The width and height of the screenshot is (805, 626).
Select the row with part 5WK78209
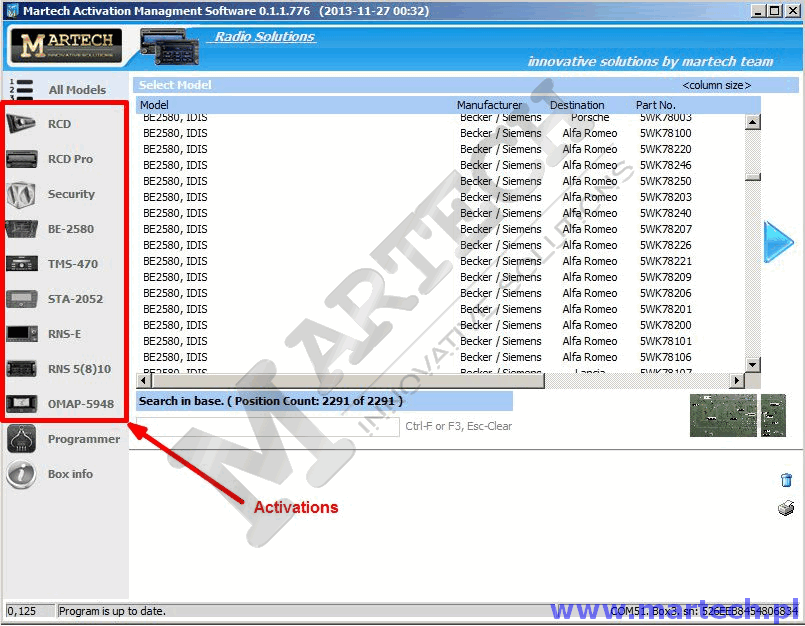[x=440, y=277]
